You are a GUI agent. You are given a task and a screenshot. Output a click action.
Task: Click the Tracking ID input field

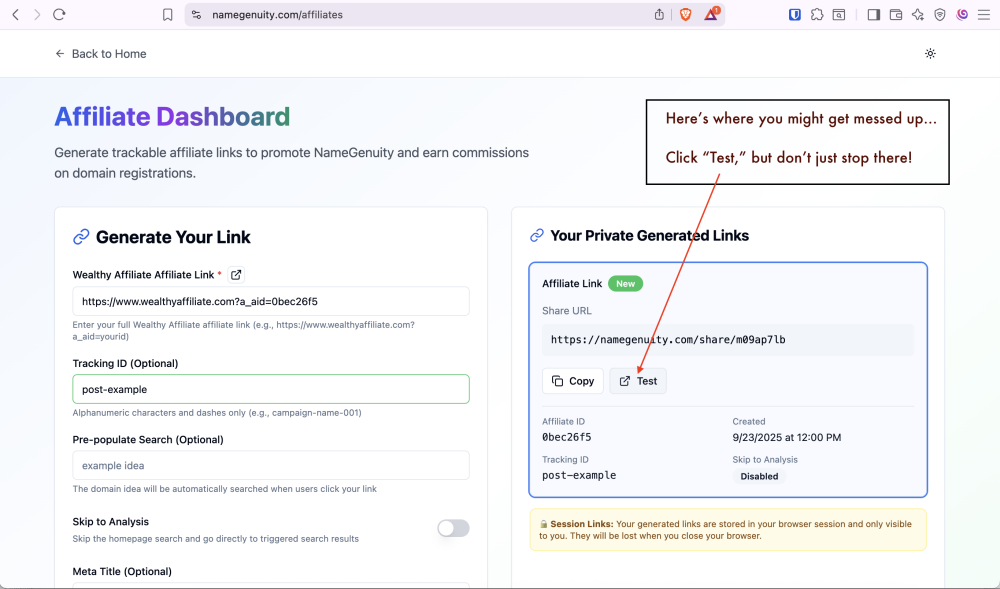271,389
